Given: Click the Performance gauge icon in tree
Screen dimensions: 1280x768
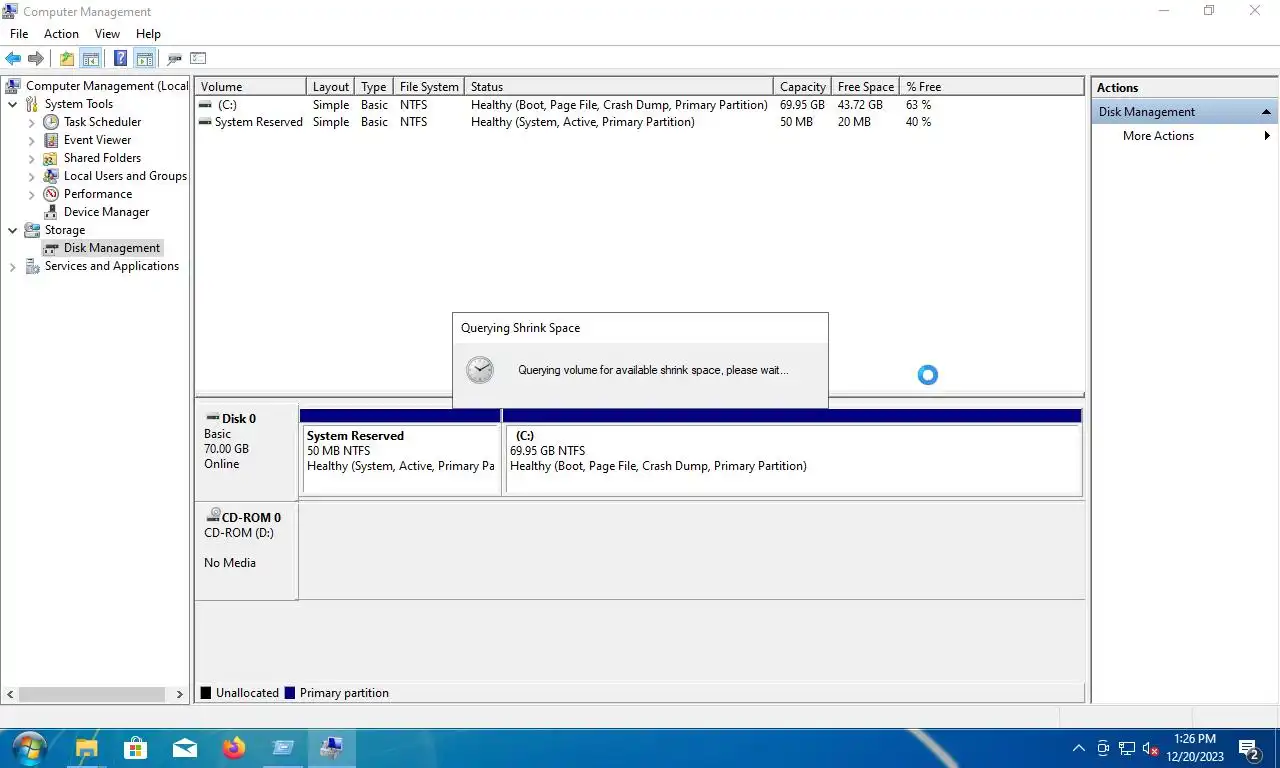Looking at the screenshot, I should [x=51, y=194].
